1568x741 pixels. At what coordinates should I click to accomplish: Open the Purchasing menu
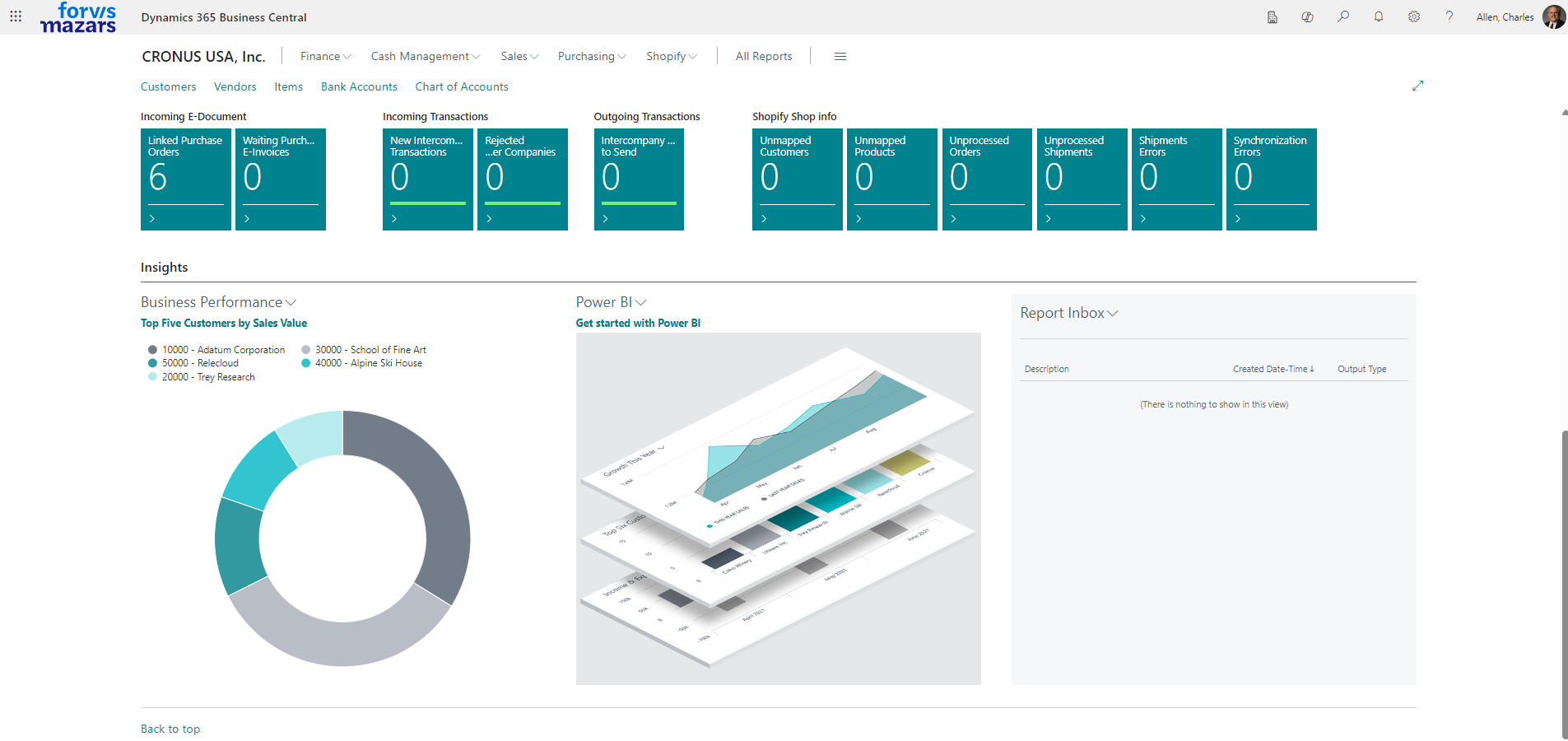591,57
